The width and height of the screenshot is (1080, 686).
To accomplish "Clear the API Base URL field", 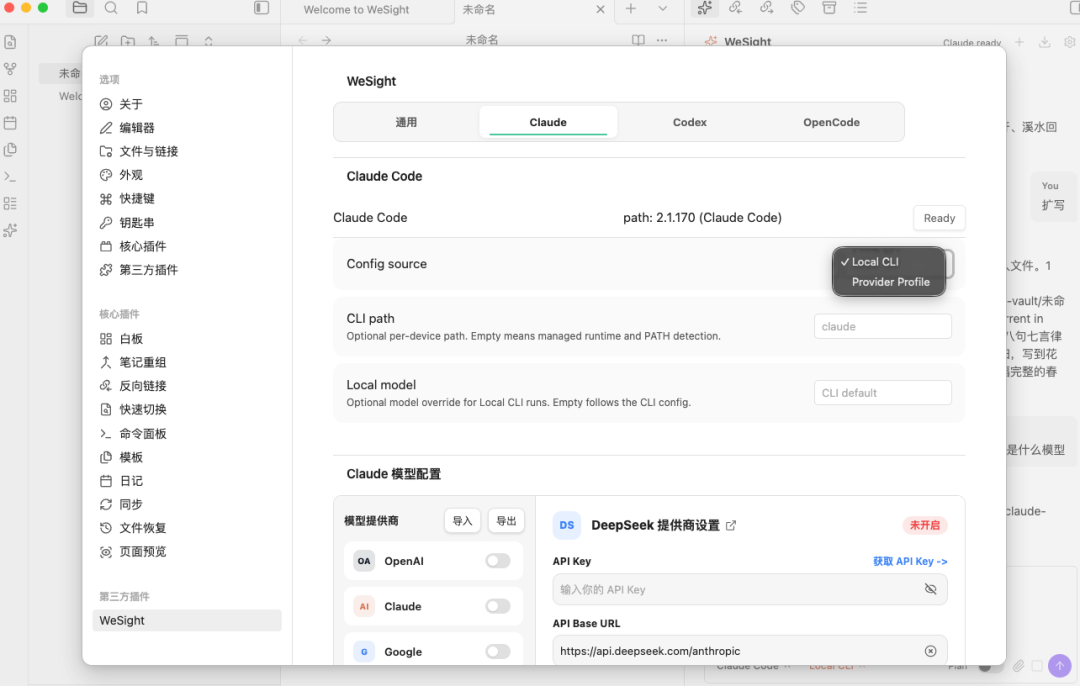I will coord(930,651).
